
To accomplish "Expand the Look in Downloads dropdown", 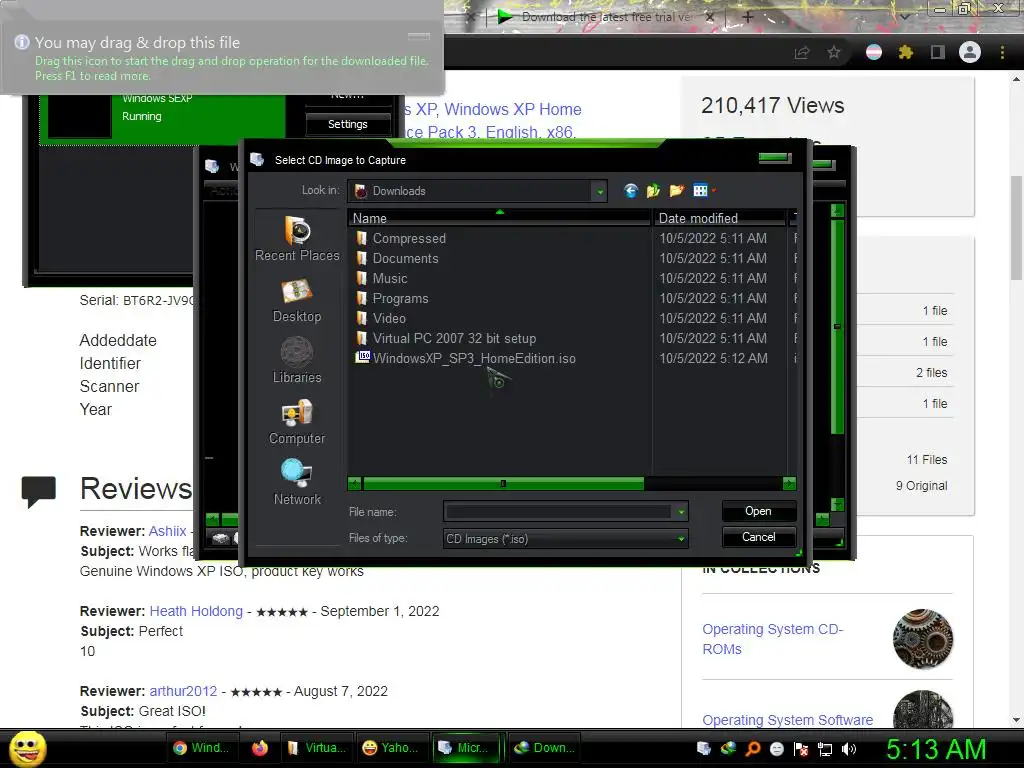I will click(600, 191).
